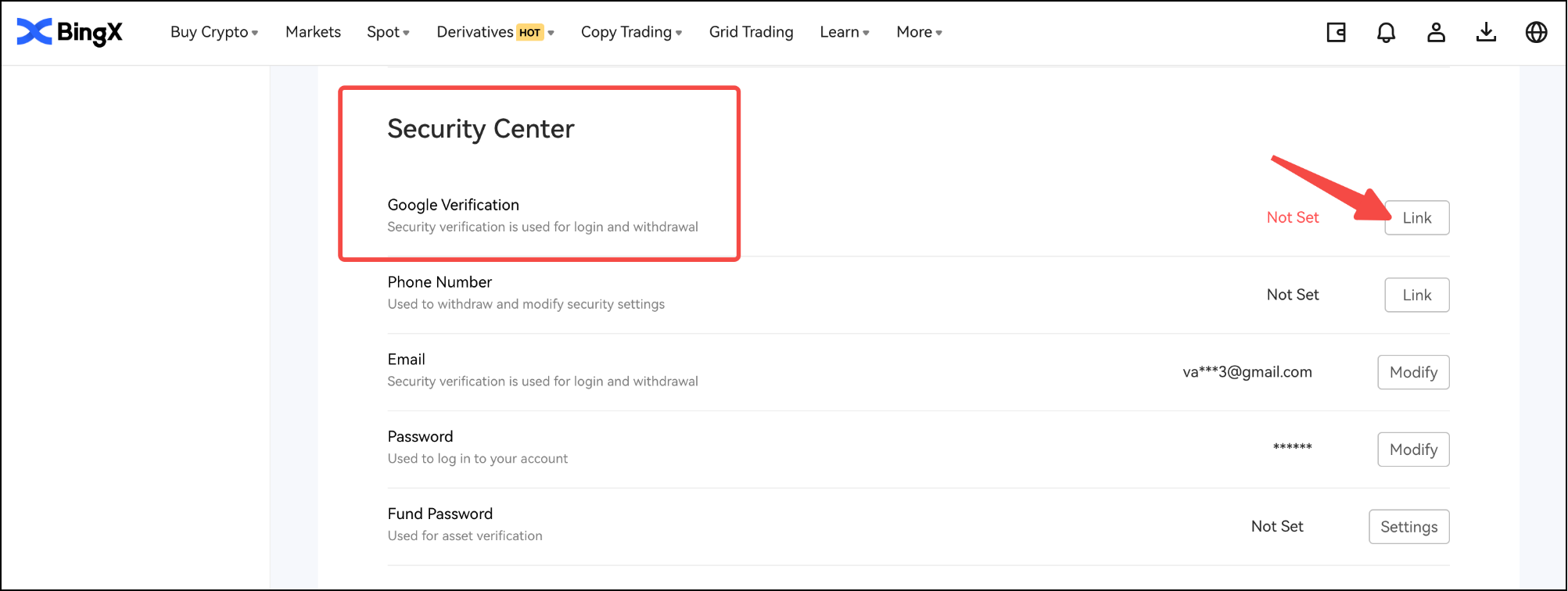
Task: Expand the Spot menu
Action: click(388, 32)
